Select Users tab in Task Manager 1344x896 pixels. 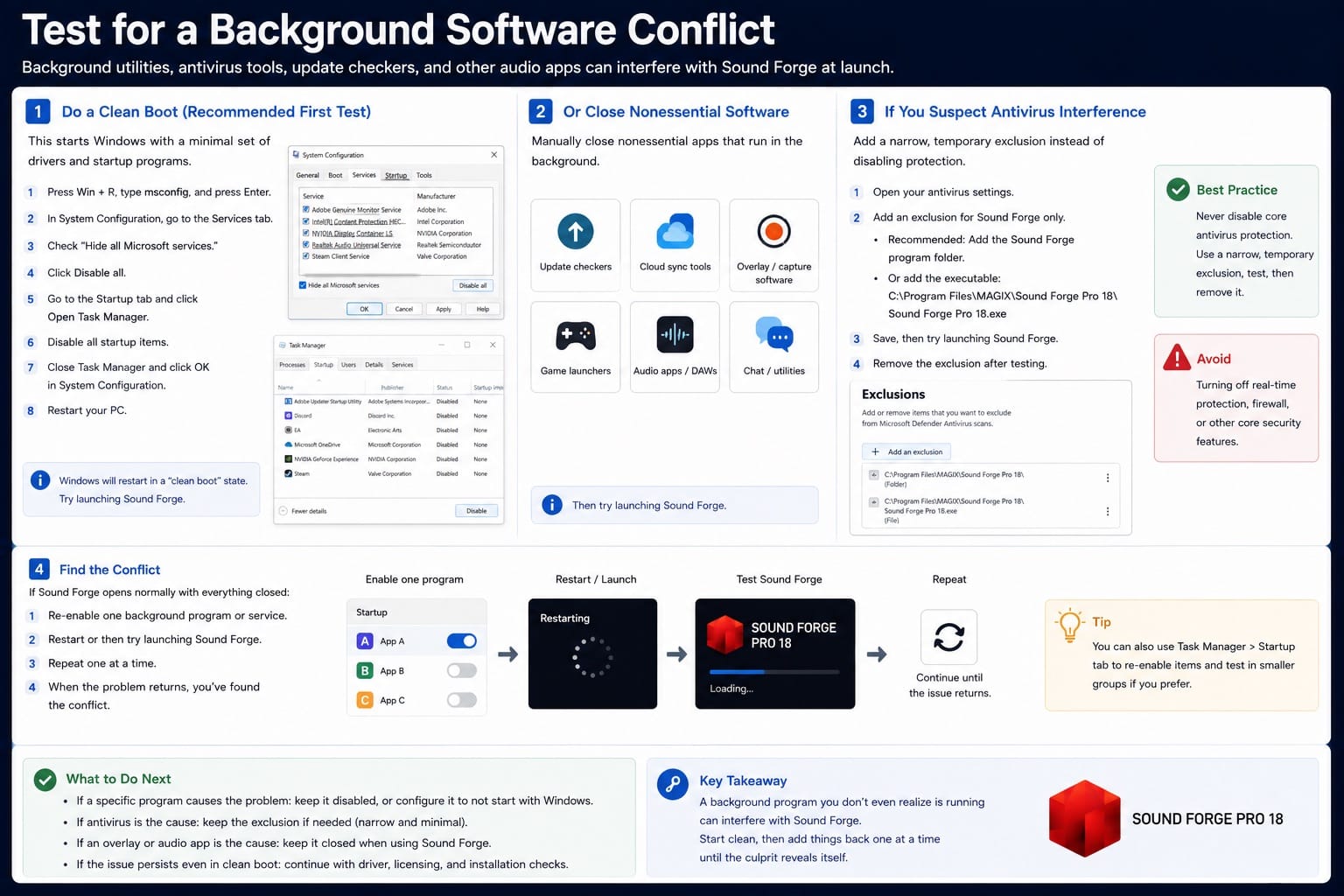click(x=348, y=365)
